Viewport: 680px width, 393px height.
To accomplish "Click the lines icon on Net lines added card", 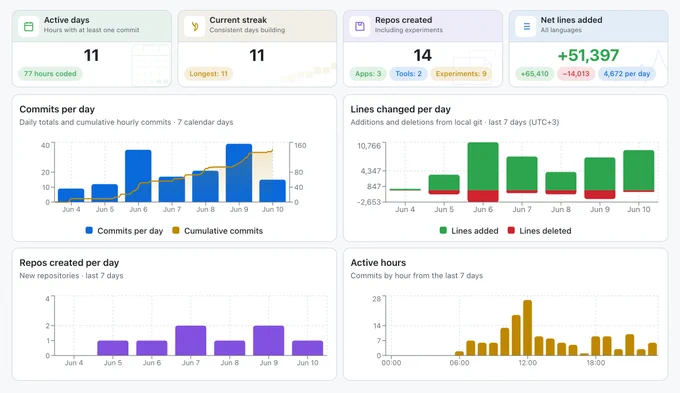I will pos(526,26).
